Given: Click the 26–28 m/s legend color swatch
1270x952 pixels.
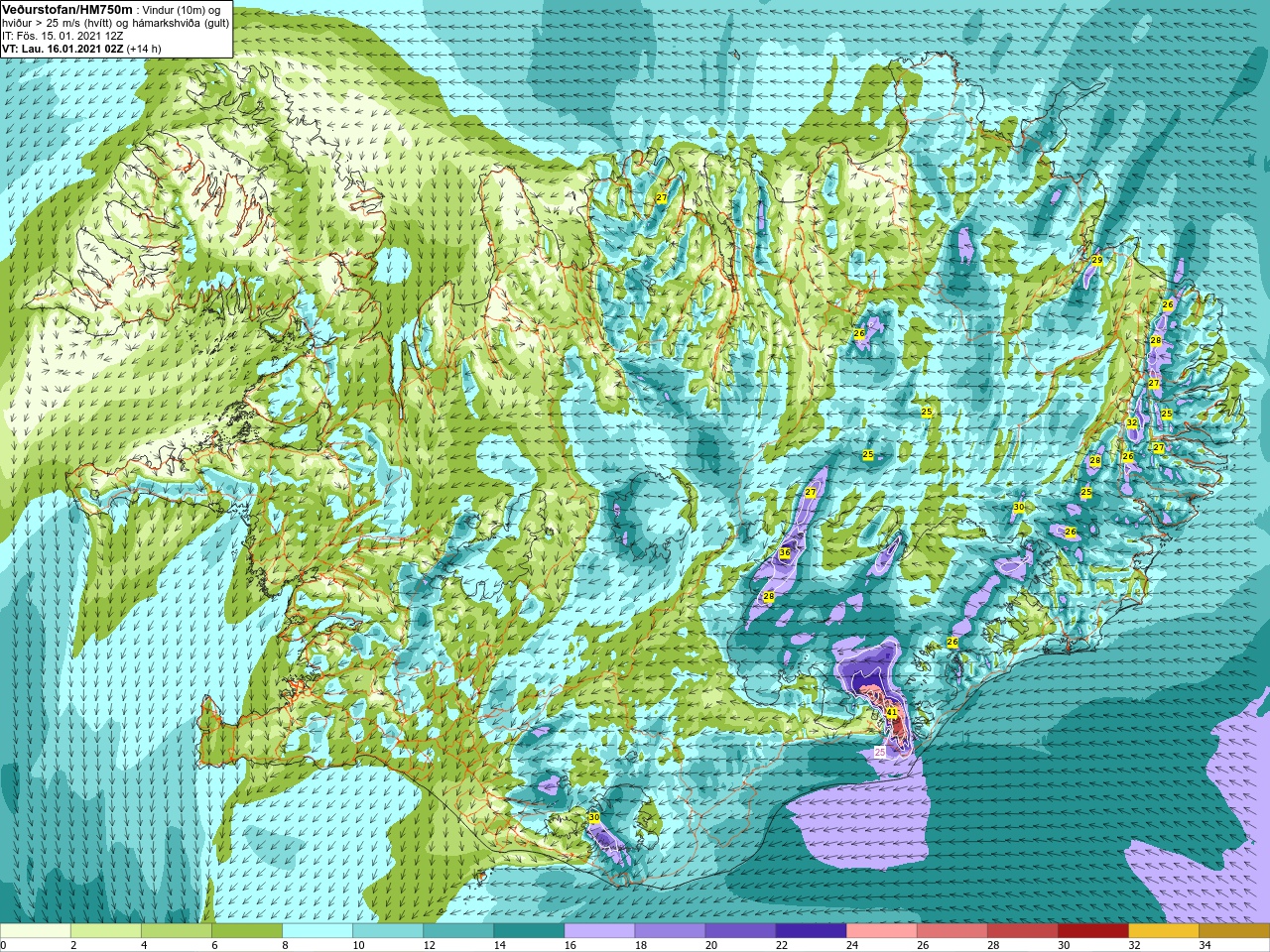Looking at the screenshot, I should 952,931.
